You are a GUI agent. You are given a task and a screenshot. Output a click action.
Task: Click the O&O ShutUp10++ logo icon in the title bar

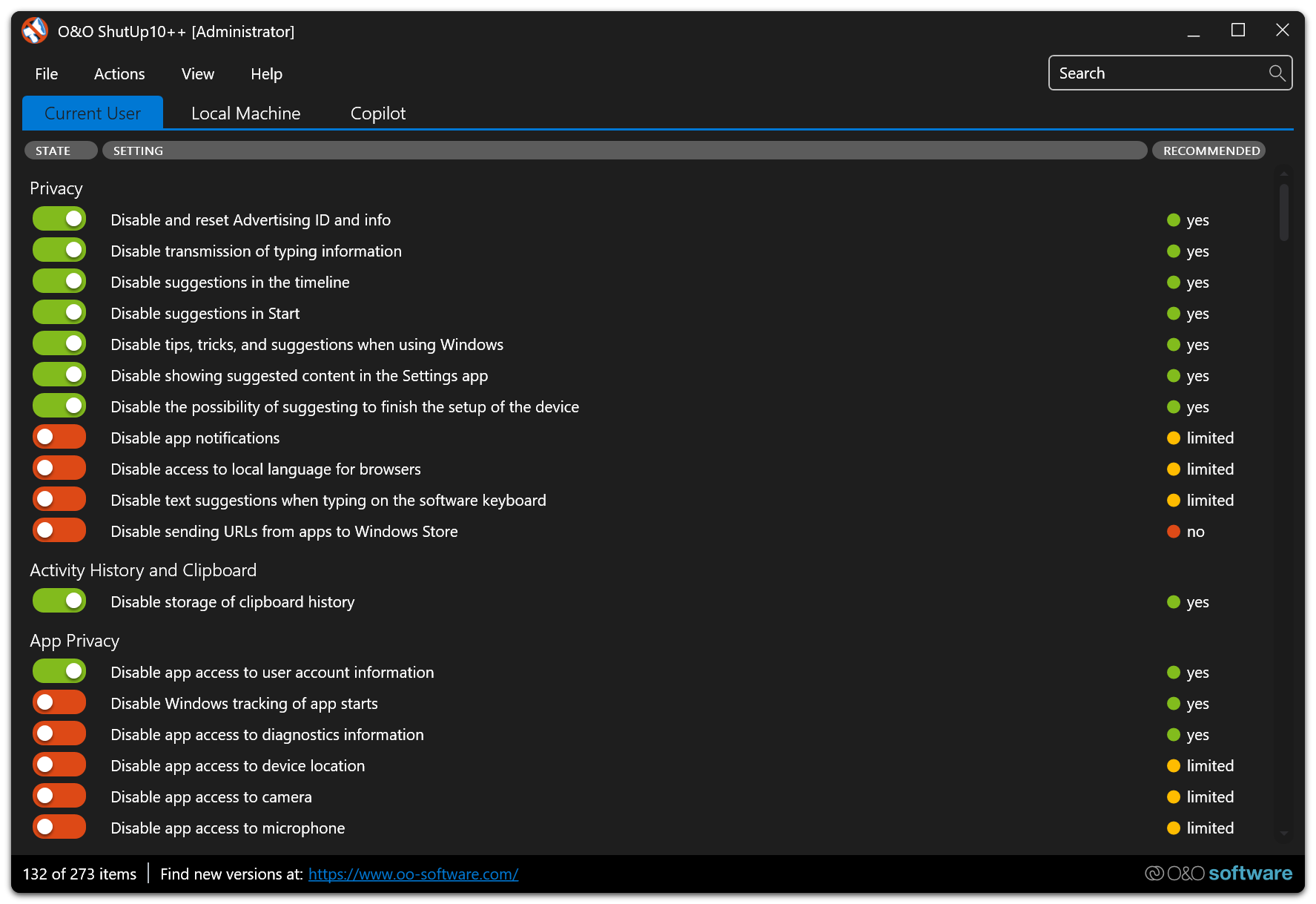point(35,30)
